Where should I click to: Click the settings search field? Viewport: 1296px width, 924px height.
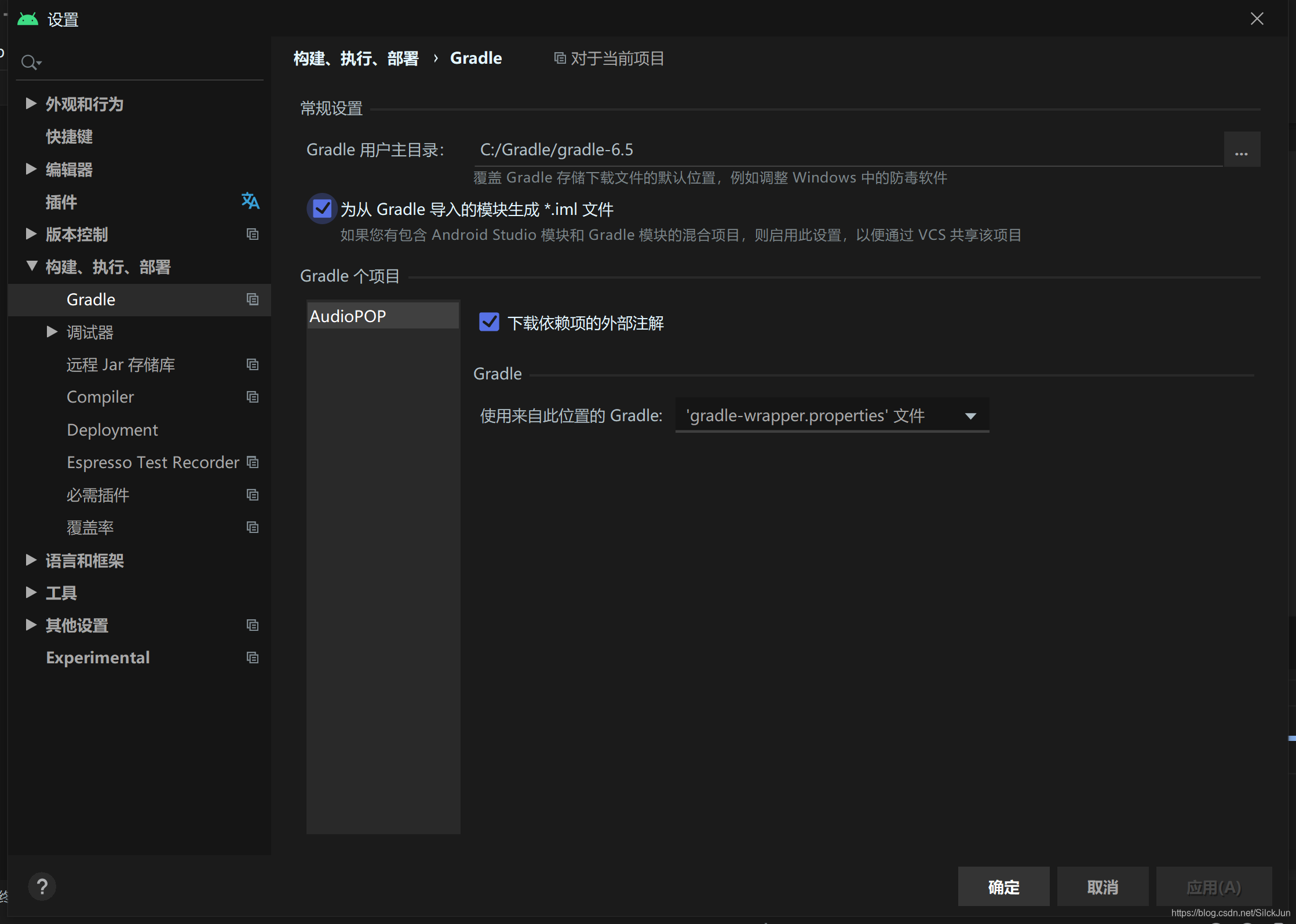click(x=139, y=62)
